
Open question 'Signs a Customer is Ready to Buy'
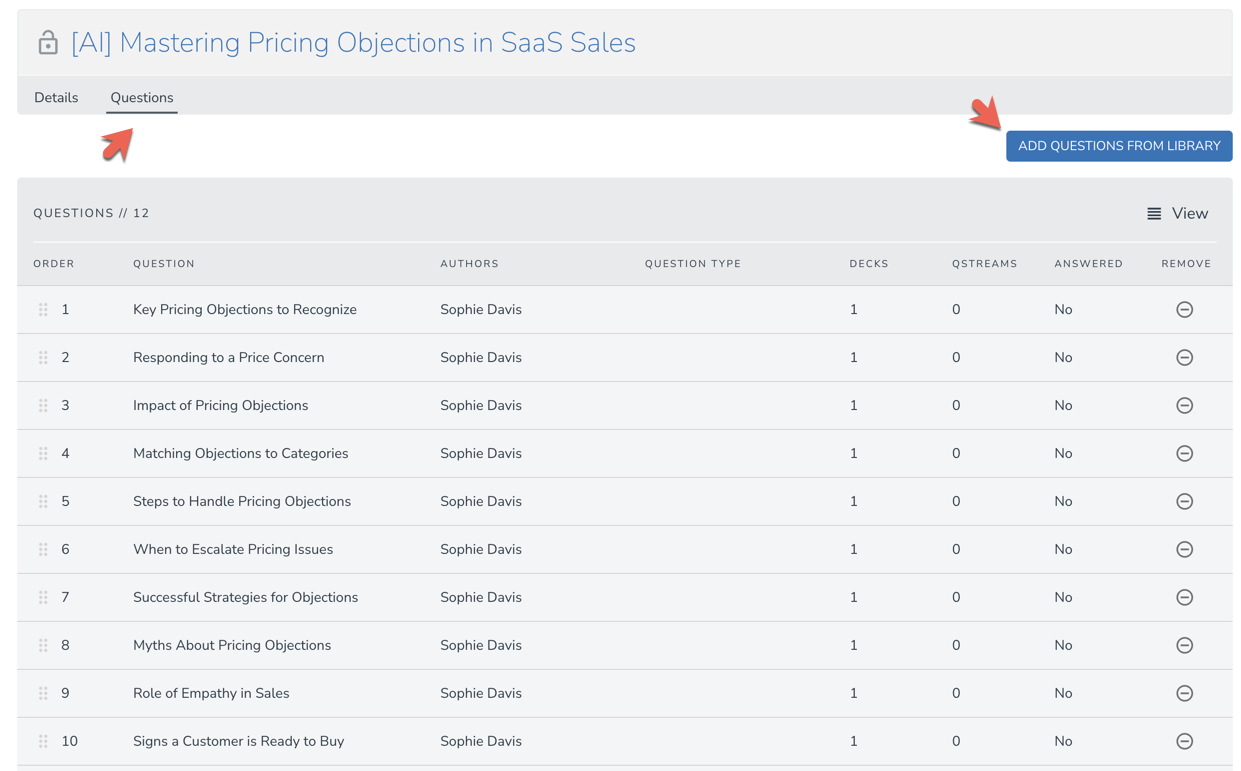coord(238,742)
